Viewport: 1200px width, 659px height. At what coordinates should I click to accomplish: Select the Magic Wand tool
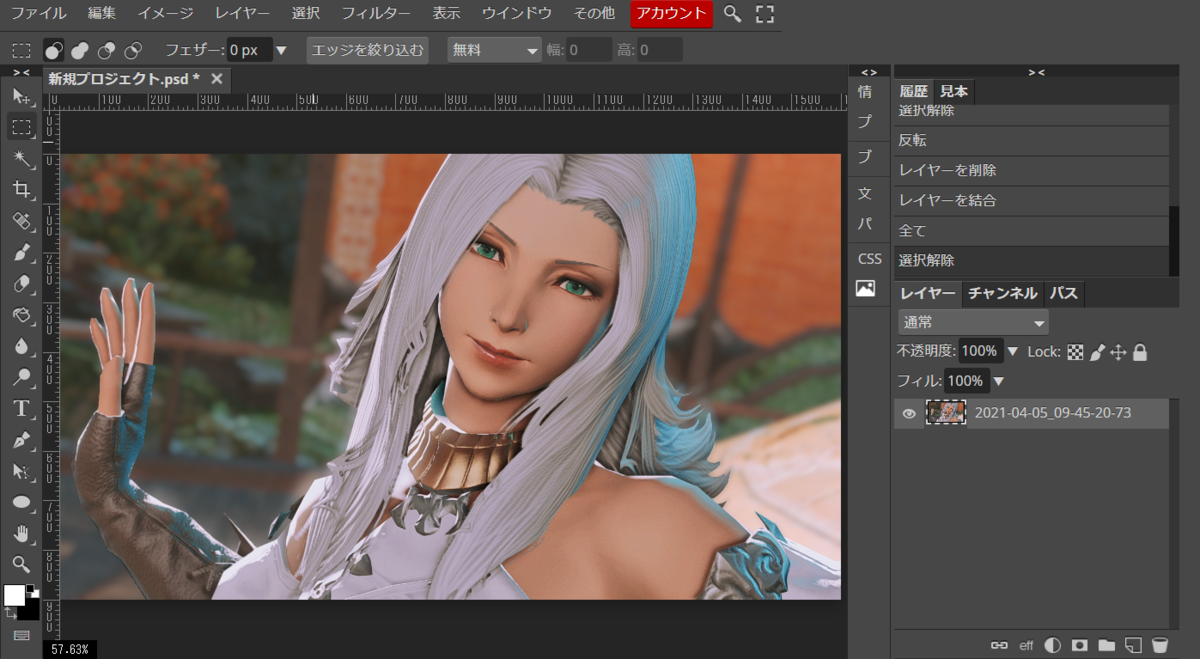[21, 158]
